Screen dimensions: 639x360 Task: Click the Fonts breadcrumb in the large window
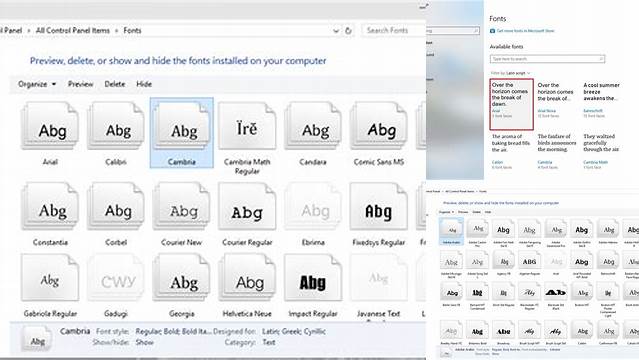pos(132,31)
